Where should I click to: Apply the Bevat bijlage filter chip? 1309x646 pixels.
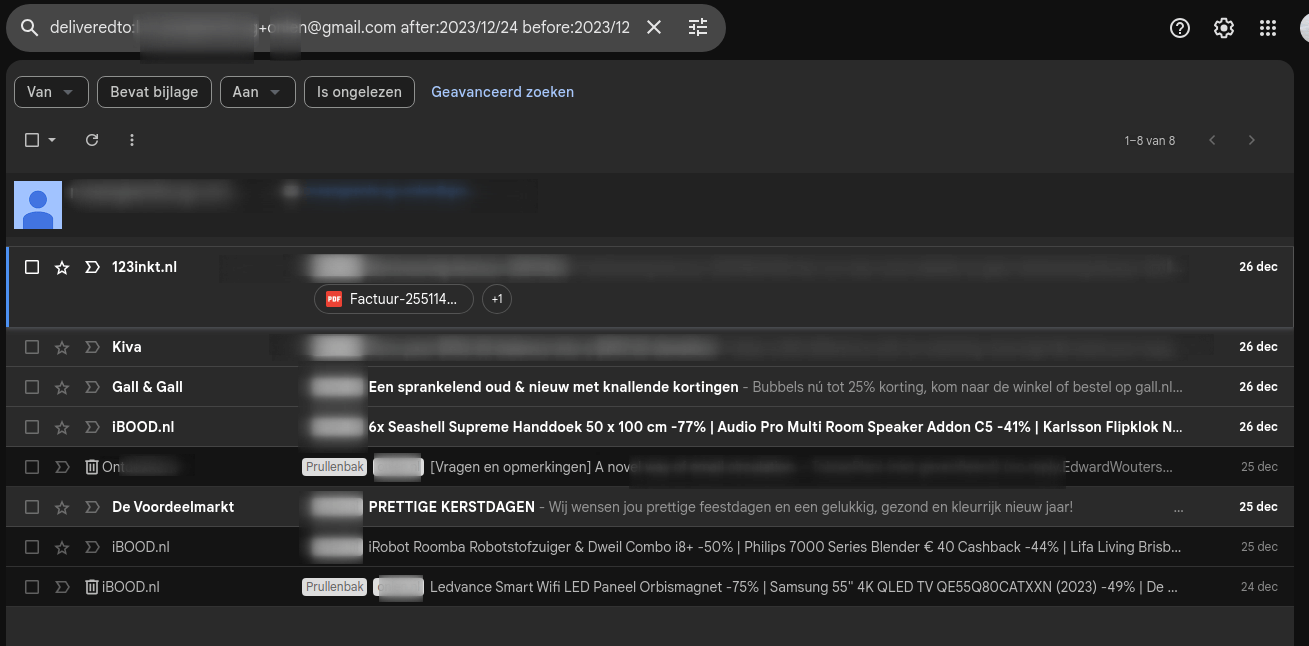[x=154, y=92]
